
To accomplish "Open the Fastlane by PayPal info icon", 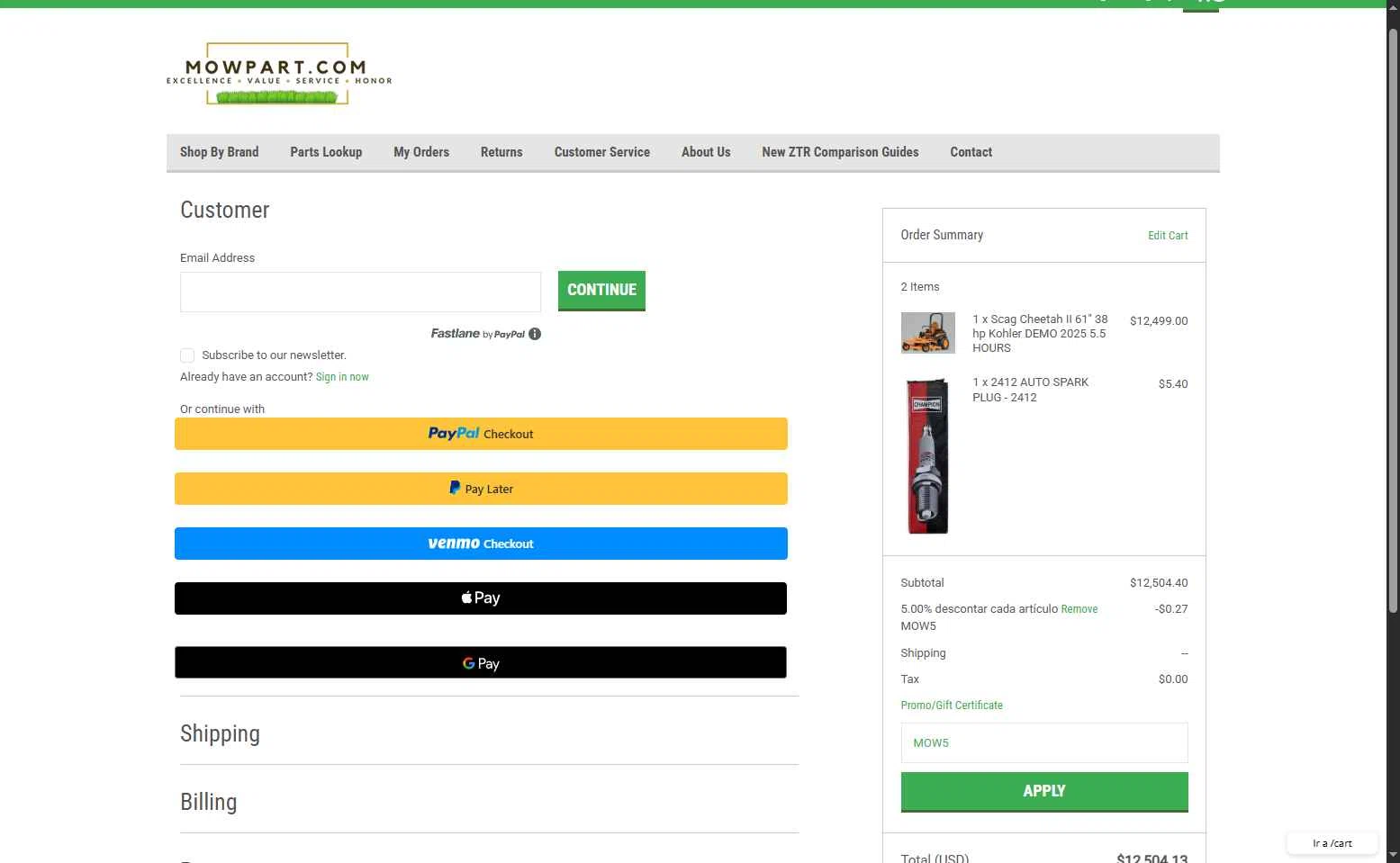I will coord(535,334).
